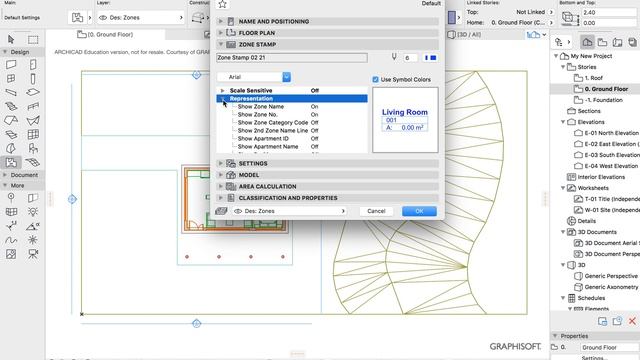Click the Favorites star icon in dialog
The image size is (640, 360).
pyautogui.click(x=222, y=4)
